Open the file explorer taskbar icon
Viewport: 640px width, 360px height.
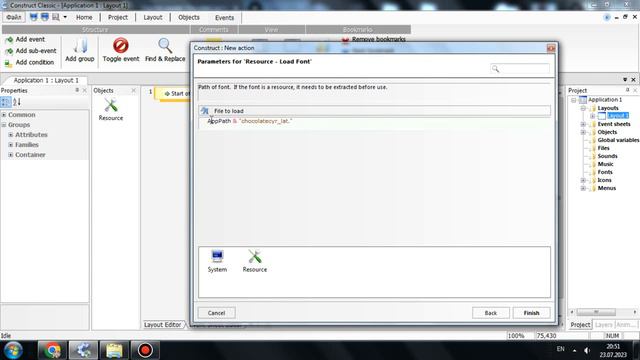point(114,350)
